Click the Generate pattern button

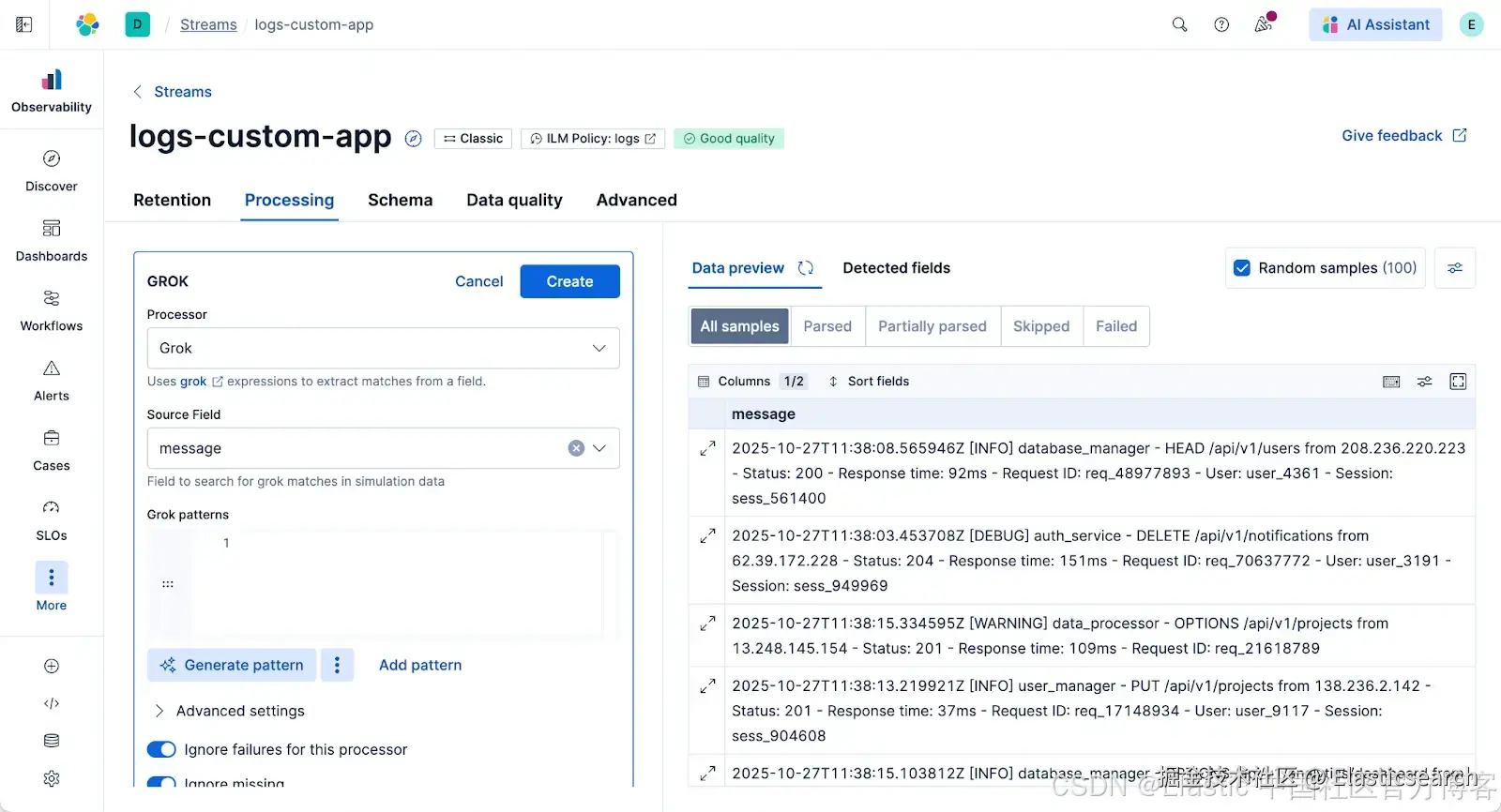[232, 665]
